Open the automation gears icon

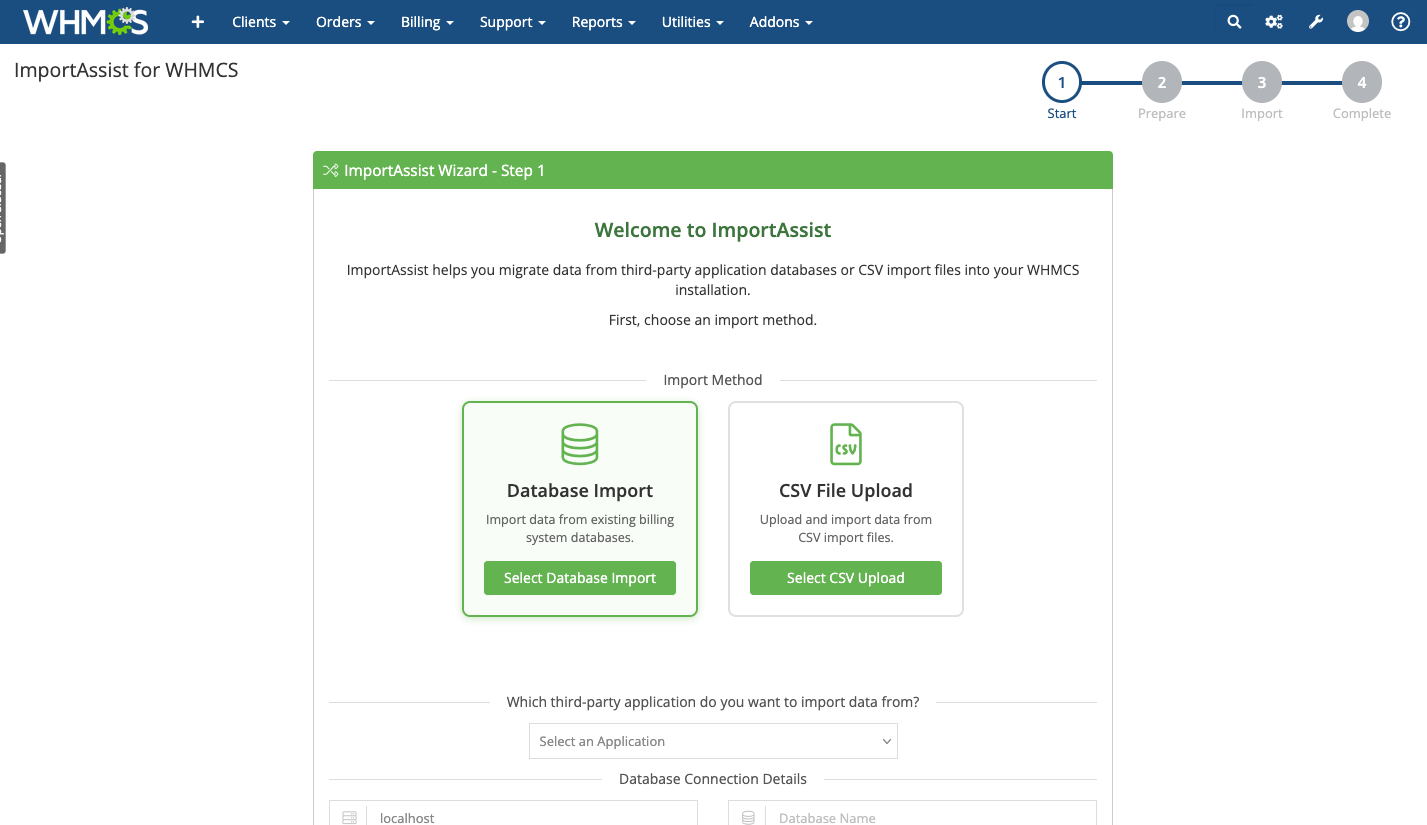point(1274,22)
